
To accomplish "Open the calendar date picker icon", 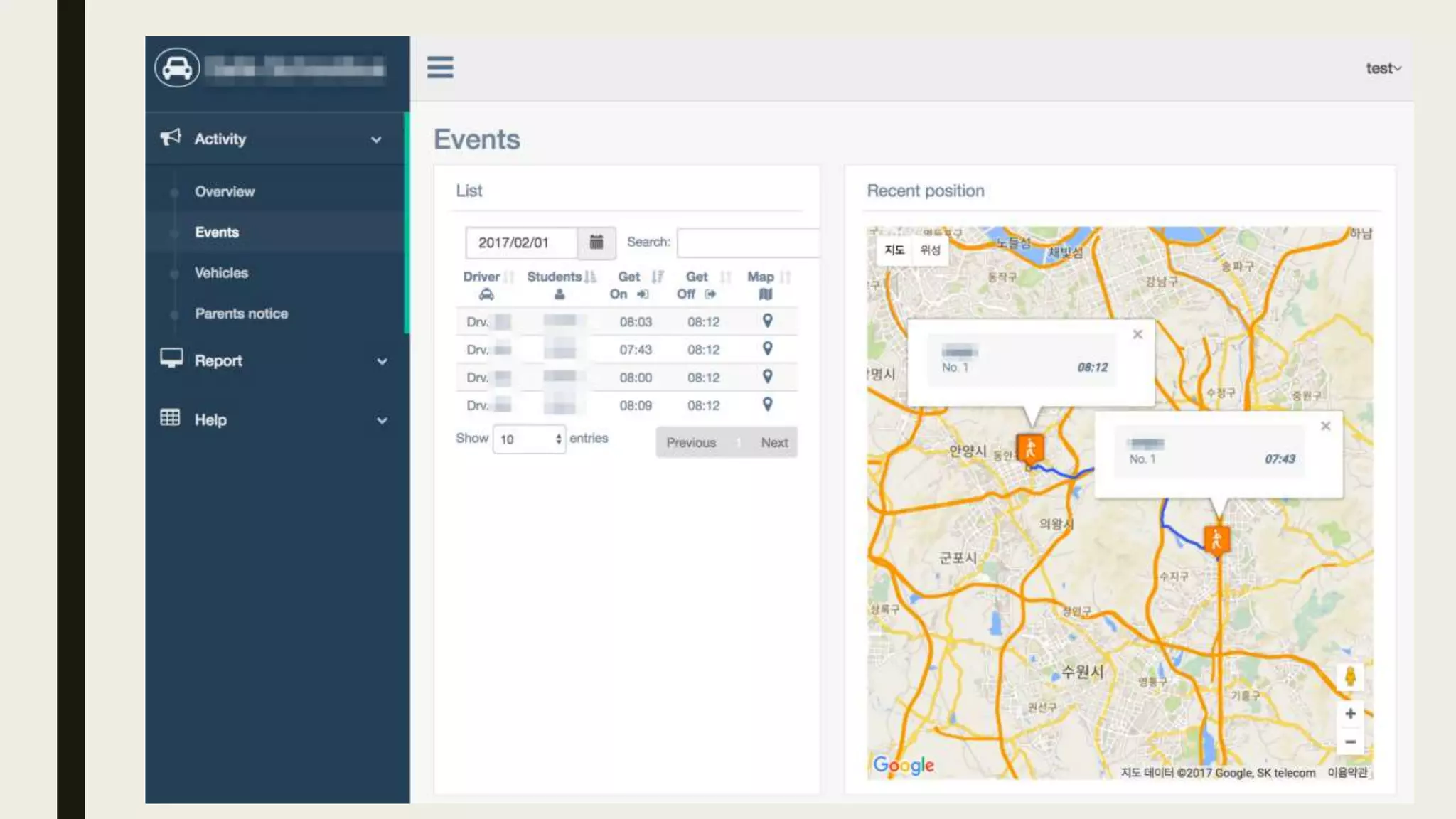I will coord(596,242).
